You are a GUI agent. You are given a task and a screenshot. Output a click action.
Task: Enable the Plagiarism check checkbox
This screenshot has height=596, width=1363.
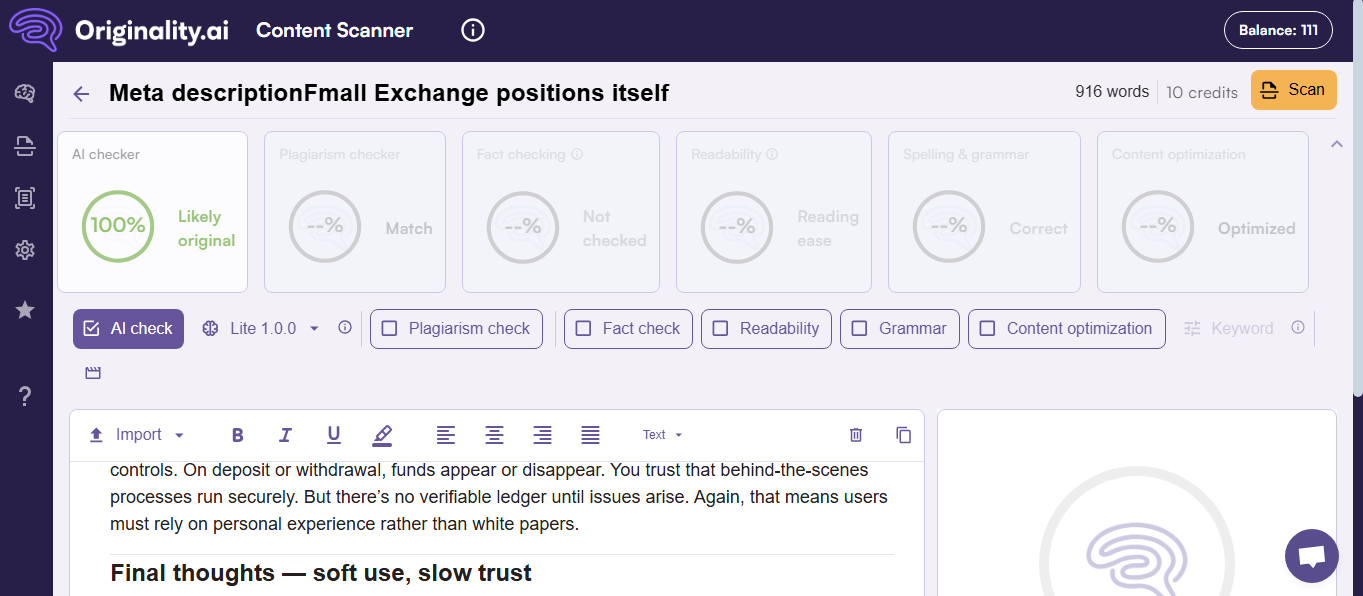tap(390, 328)
